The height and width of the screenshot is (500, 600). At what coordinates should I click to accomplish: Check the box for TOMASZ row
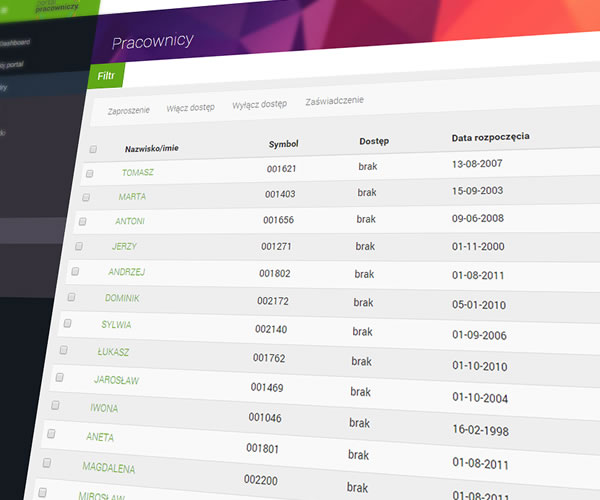[x=90, y=174]
